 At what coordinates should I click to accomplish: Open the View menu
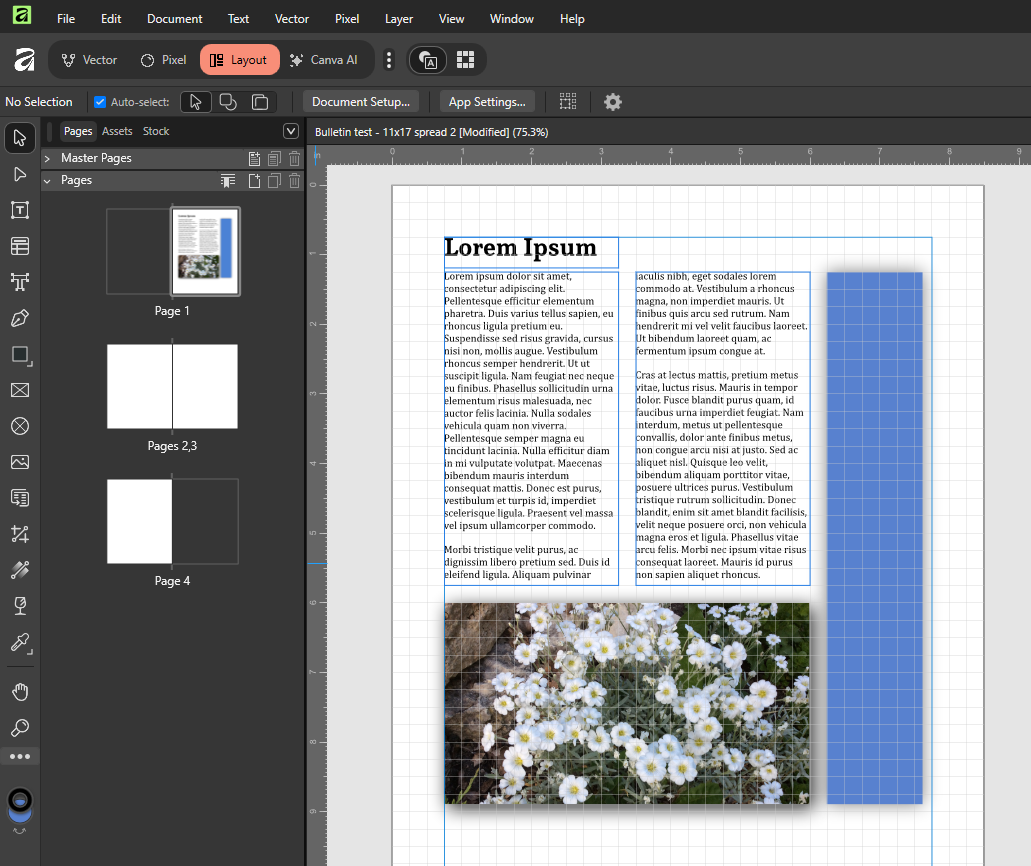[451, 19]
